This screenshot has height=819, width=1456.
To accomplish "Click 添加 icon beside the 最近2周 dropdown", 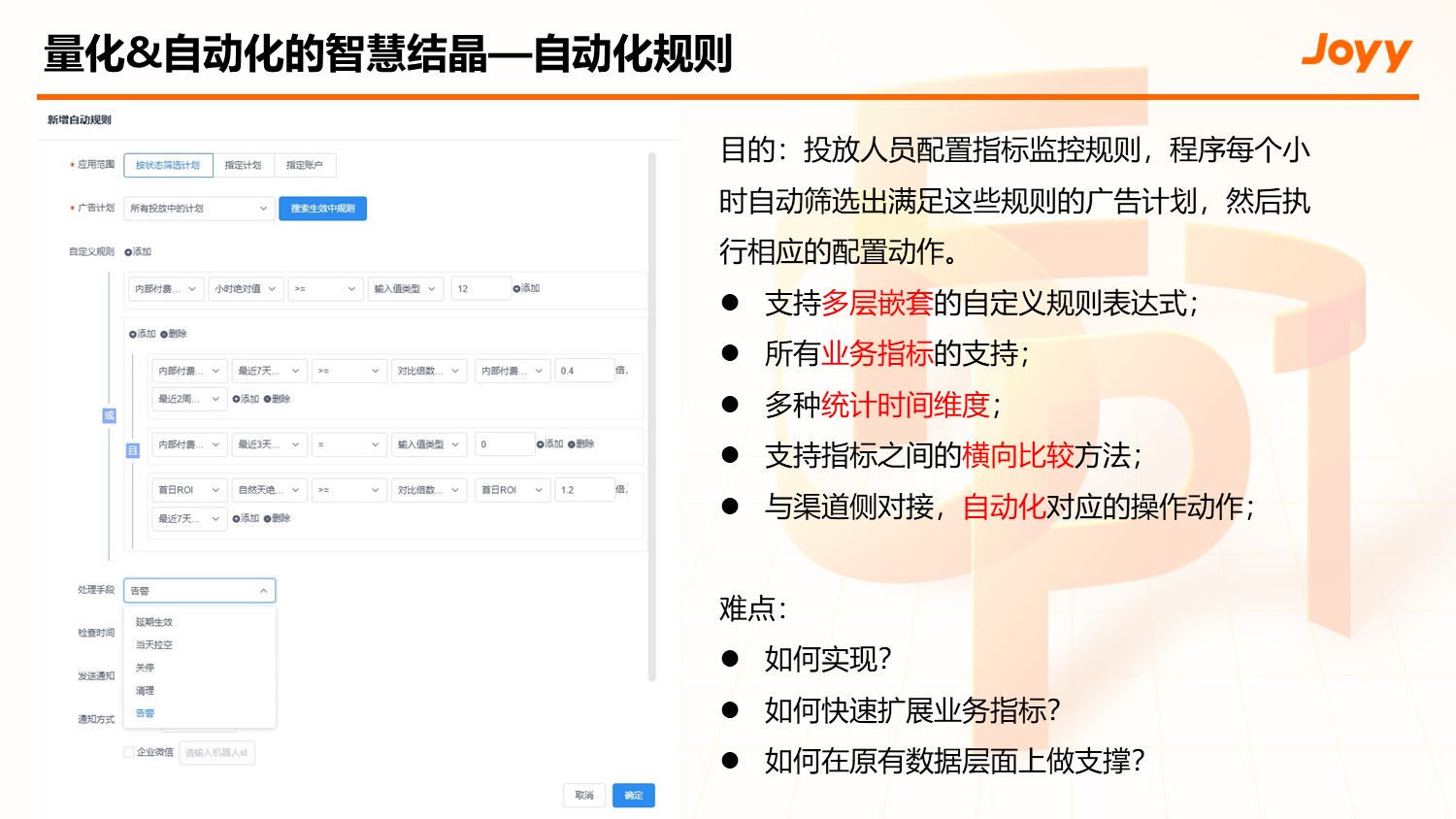I will coord(236,399).
